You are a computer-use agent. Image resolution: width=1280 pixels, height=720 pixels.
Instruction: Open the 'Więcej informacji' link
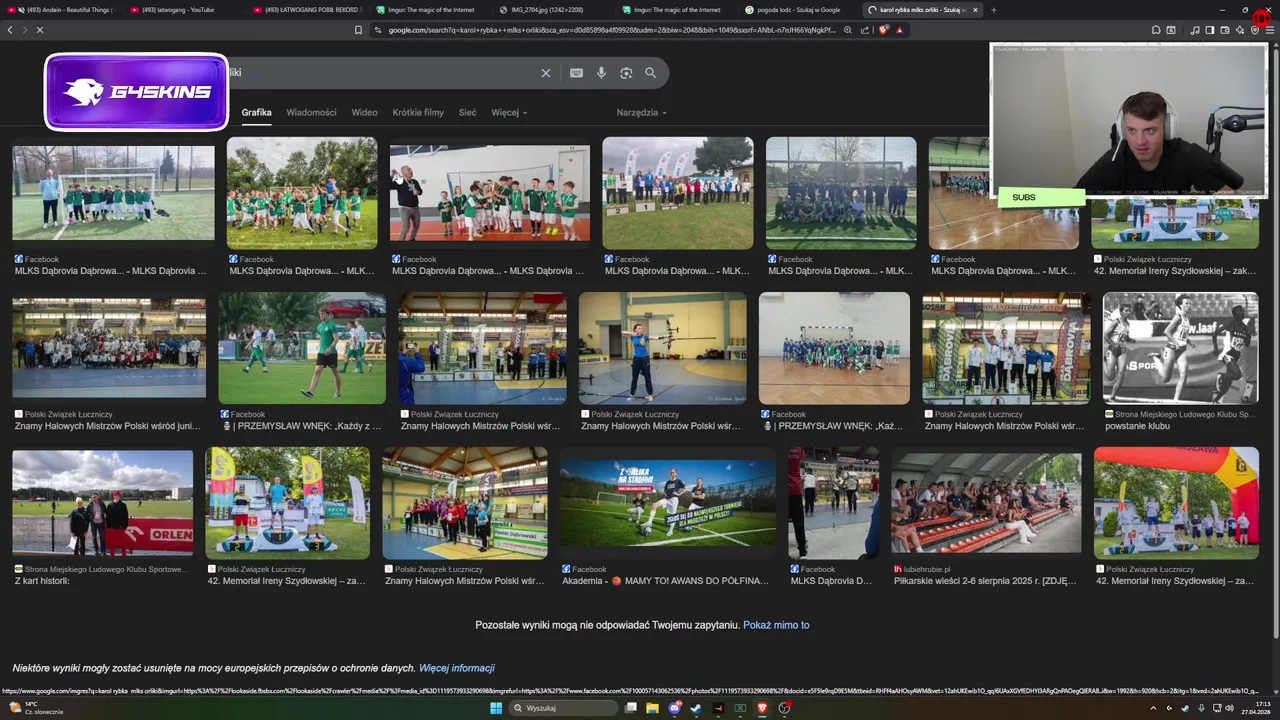pyautogui.click(x=457, y=668)
